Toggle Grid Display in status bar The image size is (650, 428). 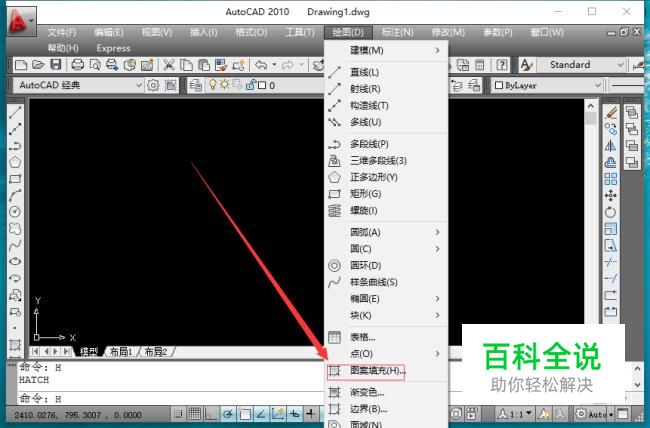(194, 413)
